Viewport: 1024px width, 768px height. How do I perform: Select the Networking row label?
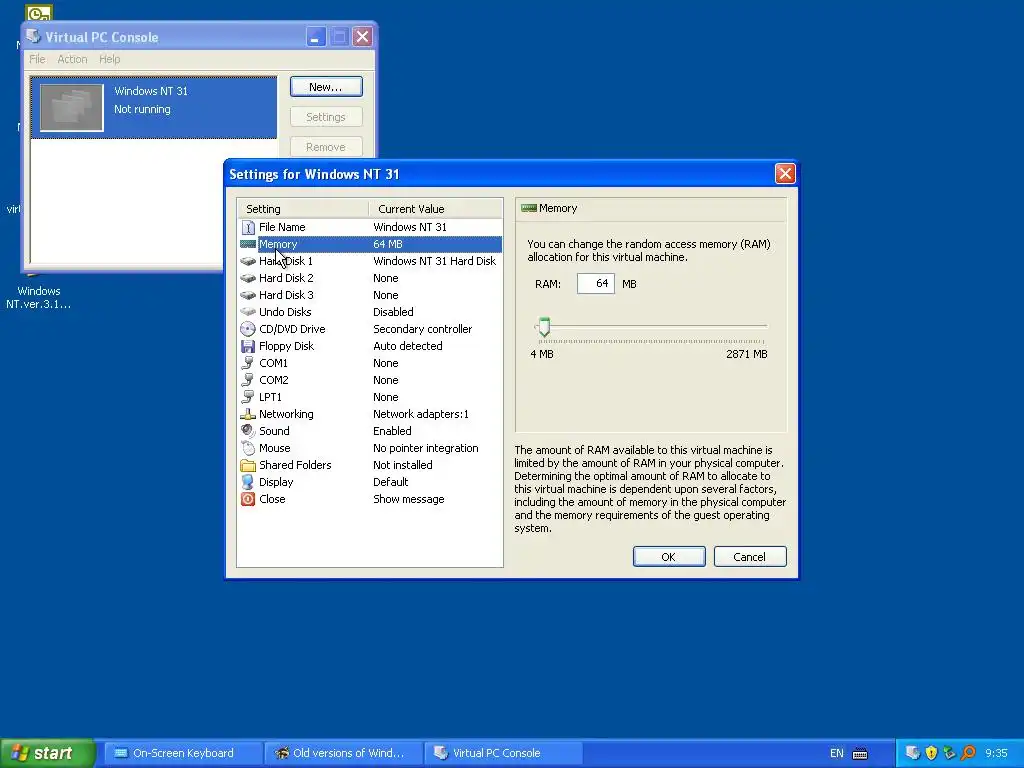point(286,414)
